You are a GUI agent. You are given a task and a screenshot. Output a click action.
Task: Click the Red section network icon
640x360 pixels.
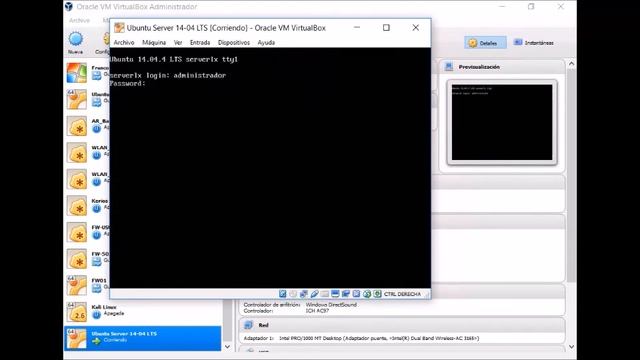tap(248, 325)
